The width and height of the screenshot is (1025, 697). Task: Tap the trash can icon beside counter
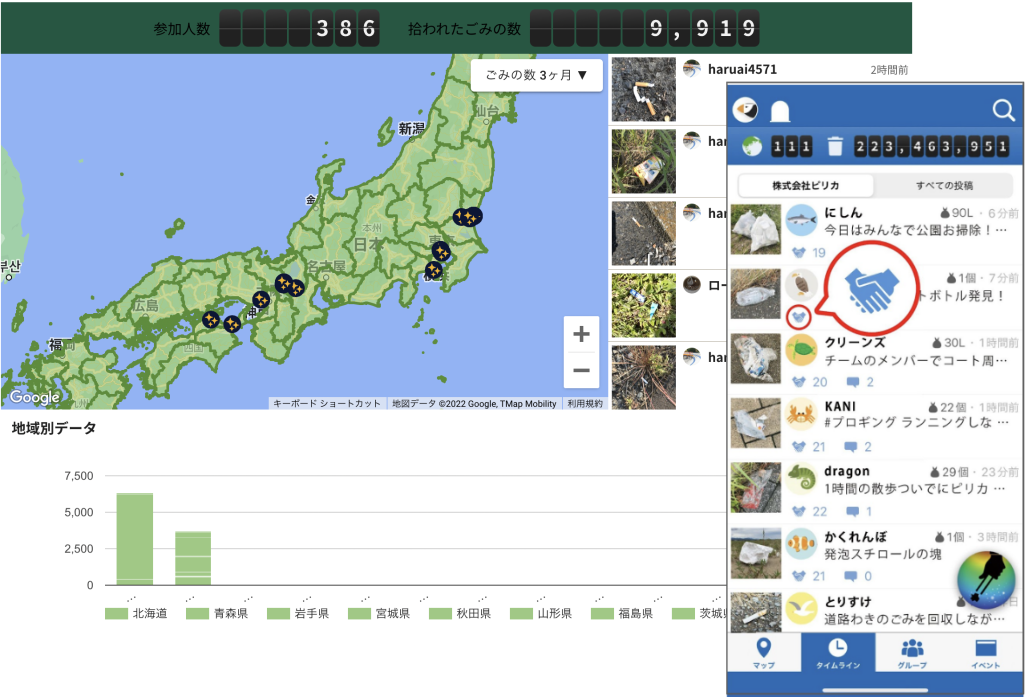pos(835,147)
